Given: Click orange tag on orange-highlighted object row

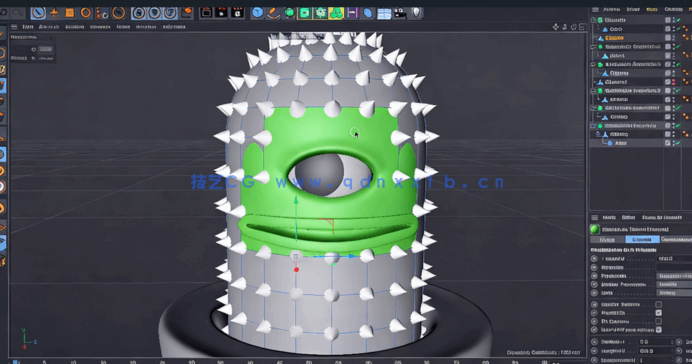Looking at the screenshot, I should coord(685,38).
